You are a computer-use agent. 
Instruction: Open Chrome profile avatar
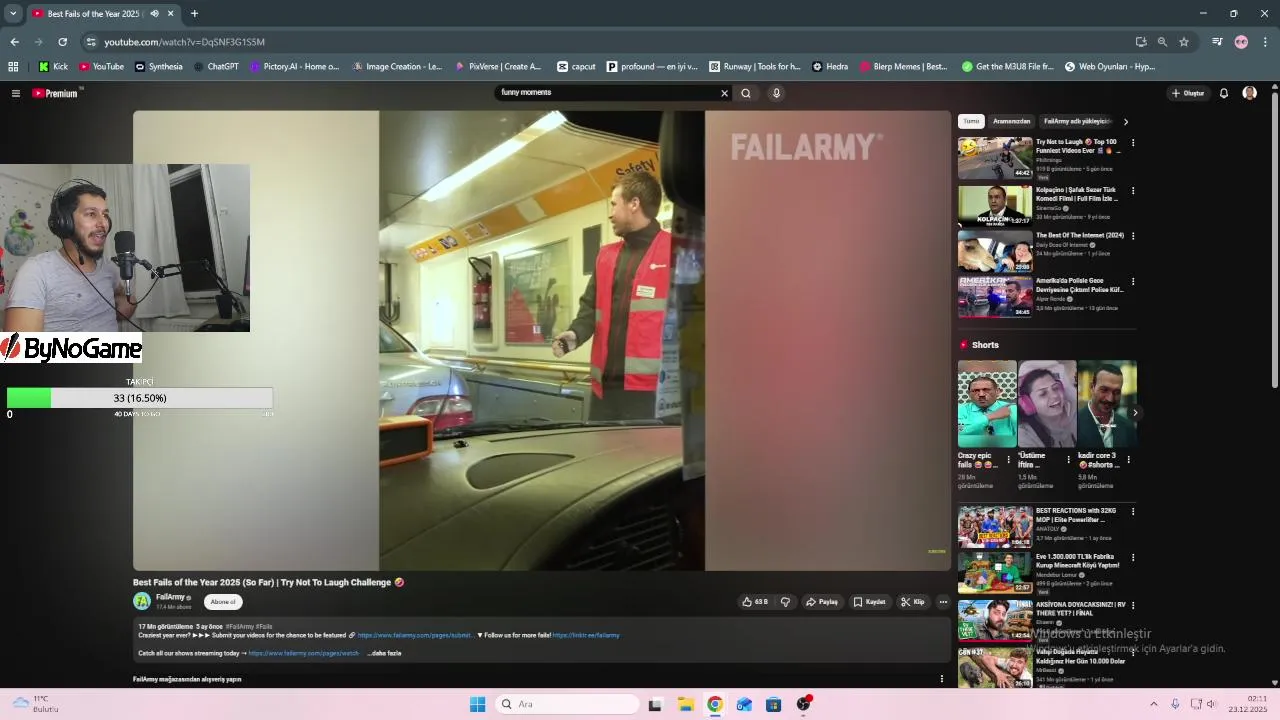1242,42
